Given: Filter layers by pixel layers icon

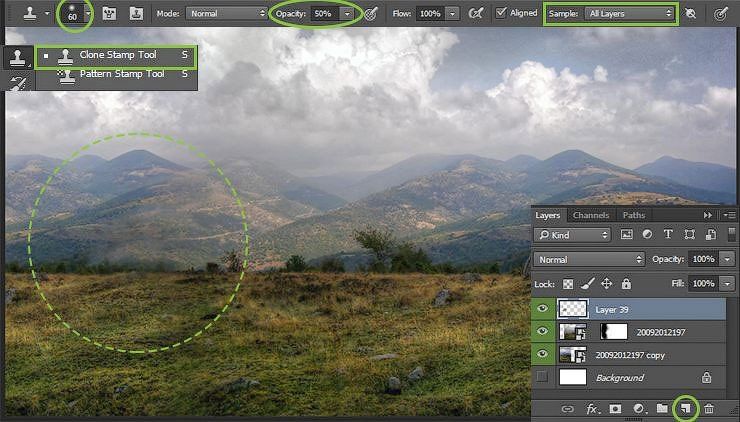Looking at the screenshot, I should coord(626,235).
